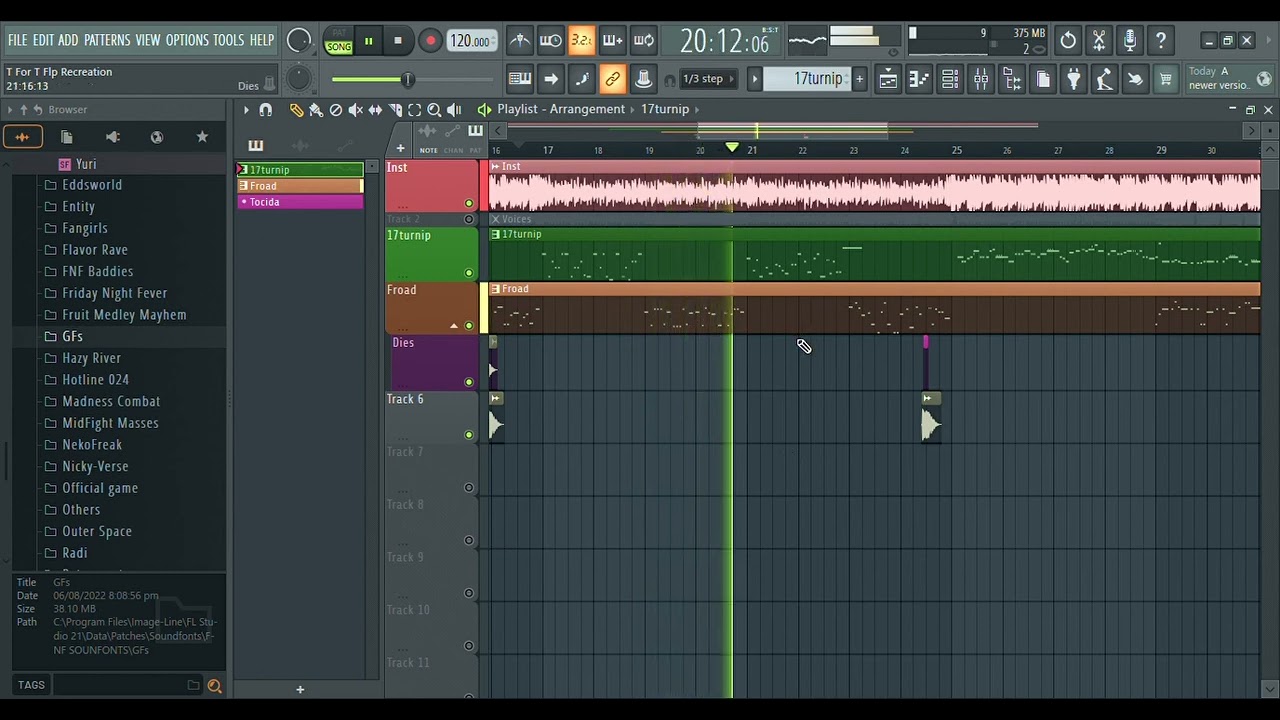
Task: Select the Paint brush tool in playlist
Action: point(316,110)
